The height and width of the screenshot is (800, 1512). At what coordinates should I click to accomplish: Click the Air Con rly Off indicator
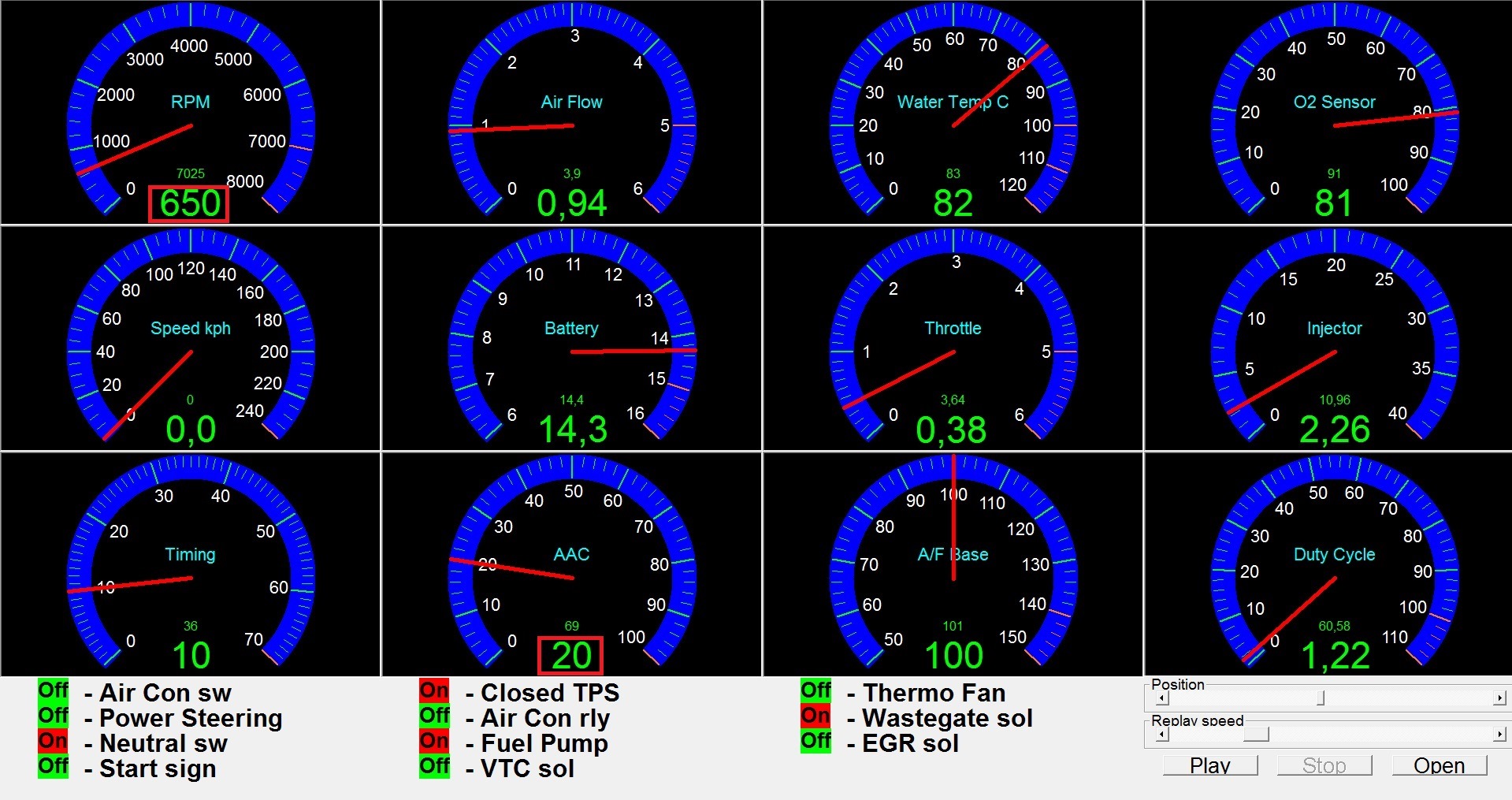(435, 716)
